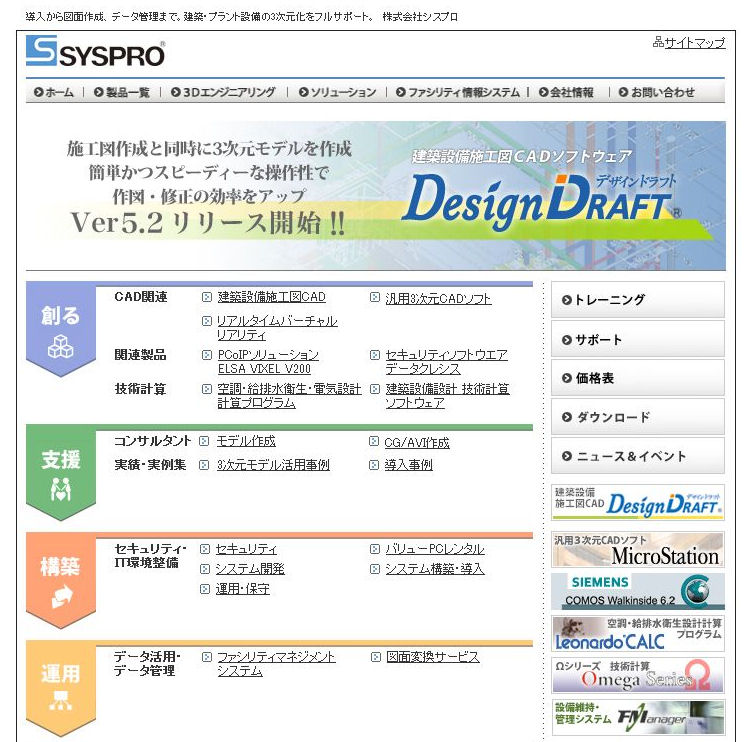Click the MicroStation product banner
The width and height of the screenshot is (753, 742).
pyautogui.click(x=637, y=550)
